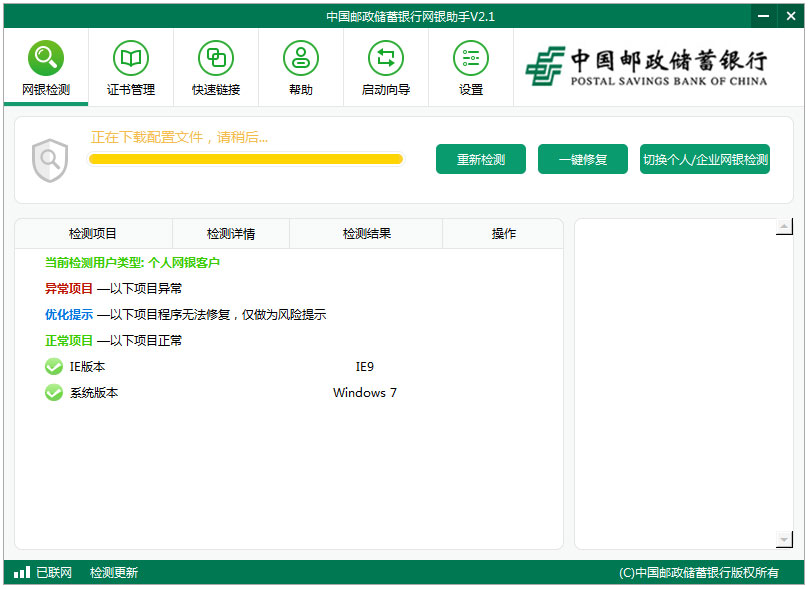Click the right panel scroll-up arrow
The image size is (810, 589).
click(784, 226)
